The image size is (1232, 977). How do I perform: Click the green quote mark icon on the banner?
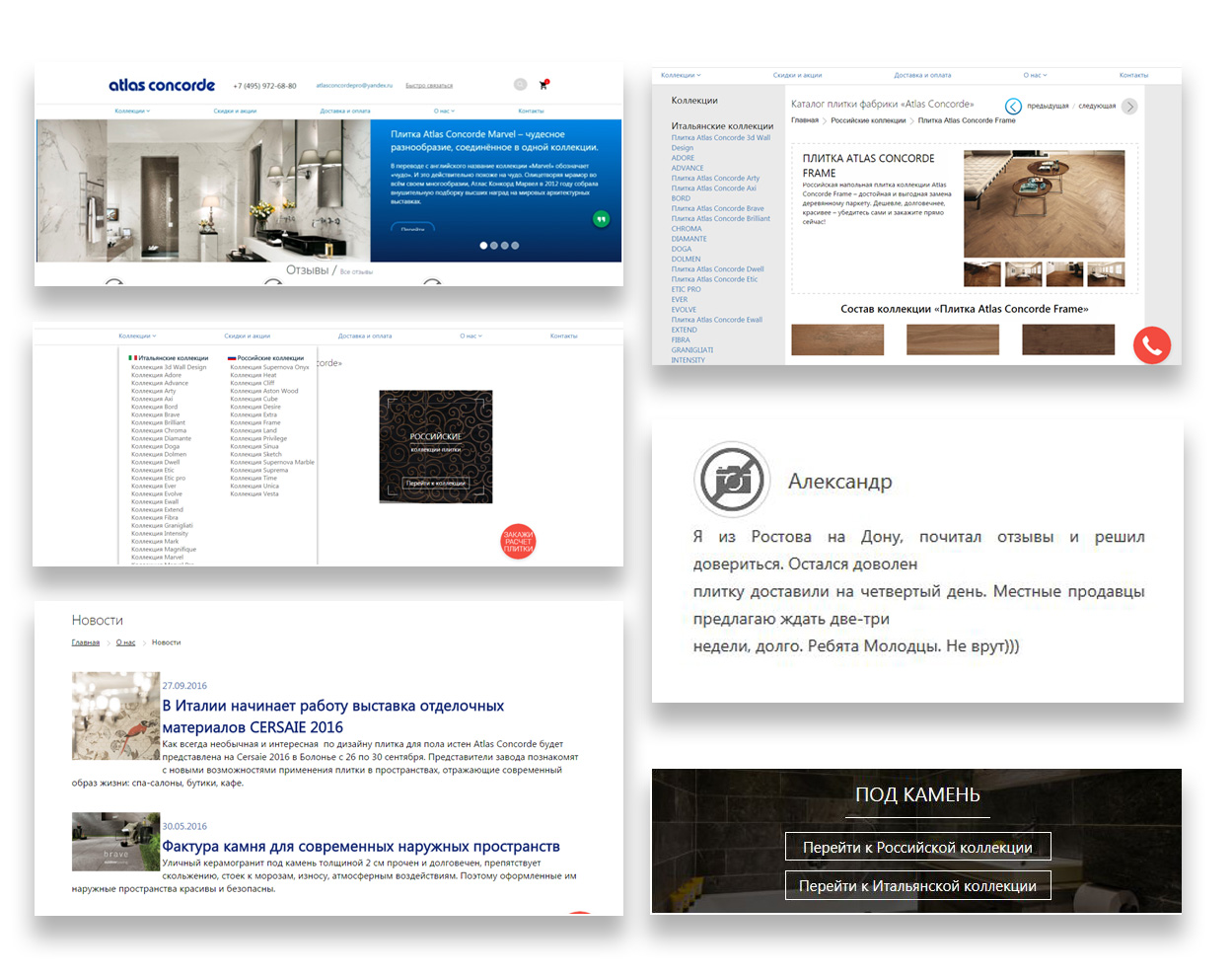pos(602,219)
